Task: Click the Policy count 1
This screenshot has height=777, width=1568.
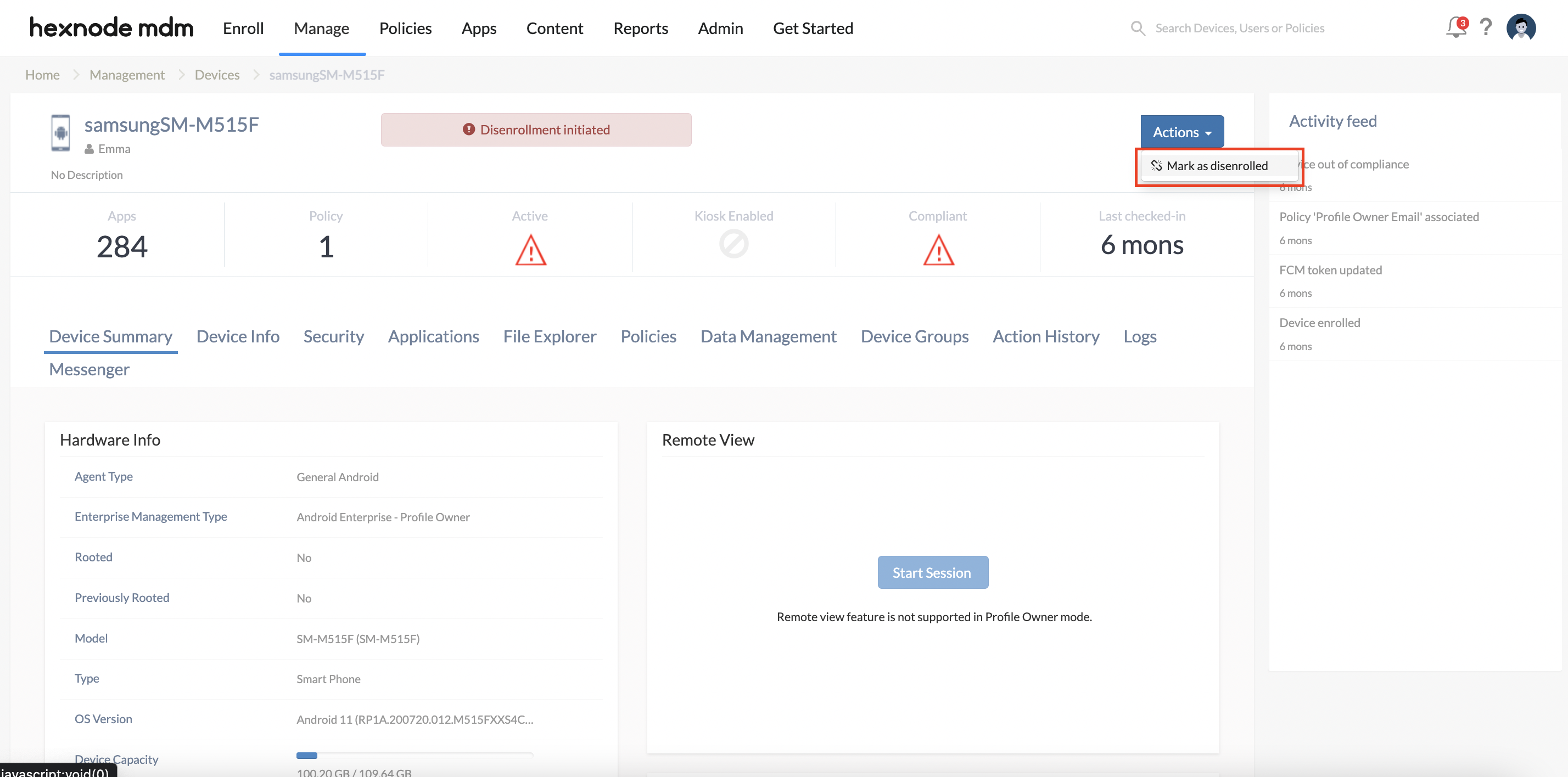Action: [x=326, y=246]
